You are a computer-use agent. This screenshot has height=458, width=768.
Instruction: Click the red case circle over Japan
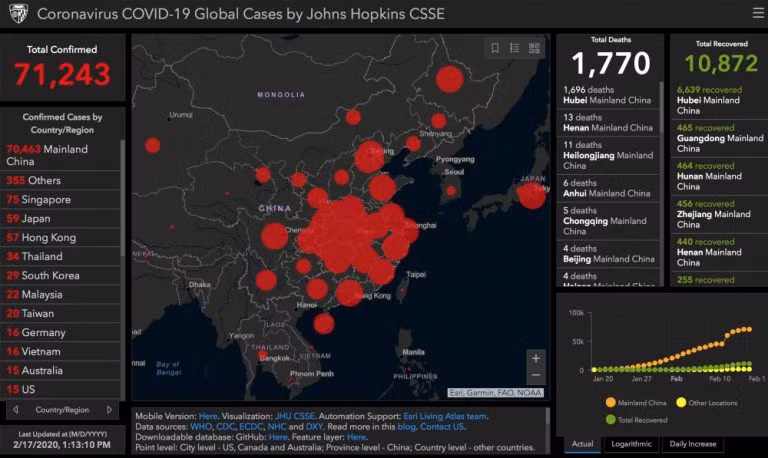[x=531, y=195]
